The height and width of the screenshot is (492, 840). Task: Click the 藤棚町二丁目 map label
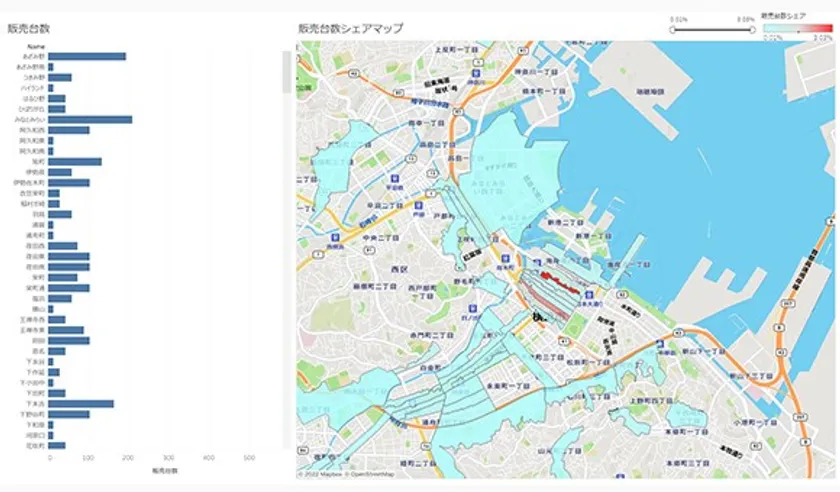click(x=375, y=287)
